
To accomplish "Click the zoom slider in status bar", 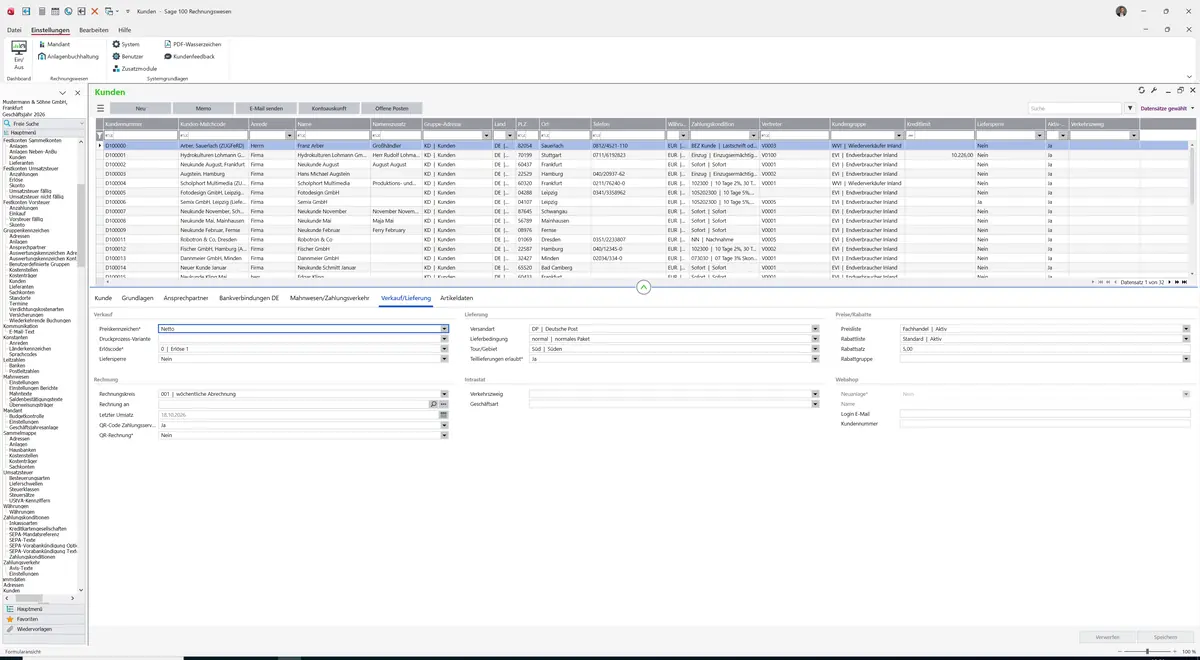I will [x=1148, y=651].
